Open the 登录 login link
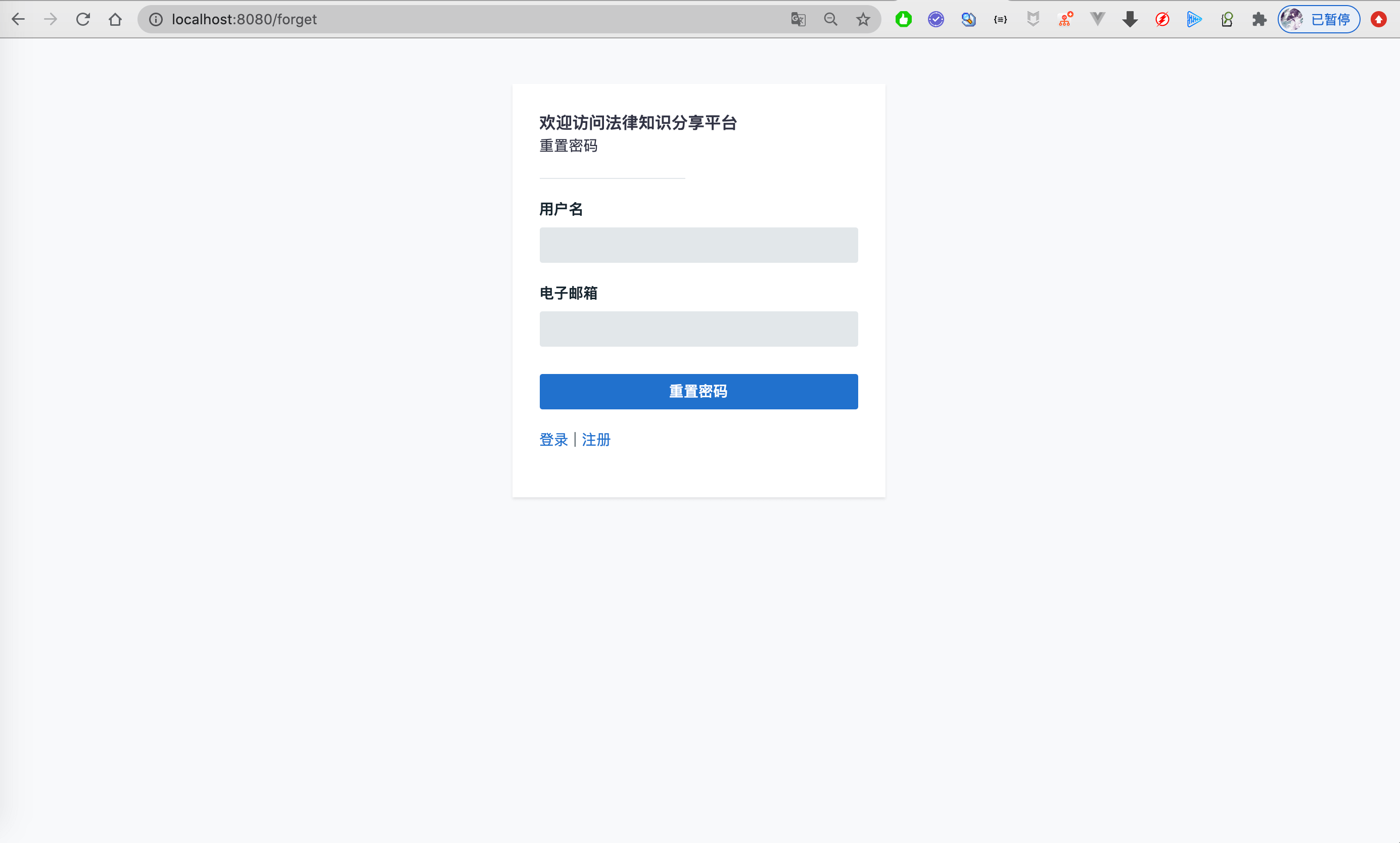The image size is (1400, 843). point(553,440)
